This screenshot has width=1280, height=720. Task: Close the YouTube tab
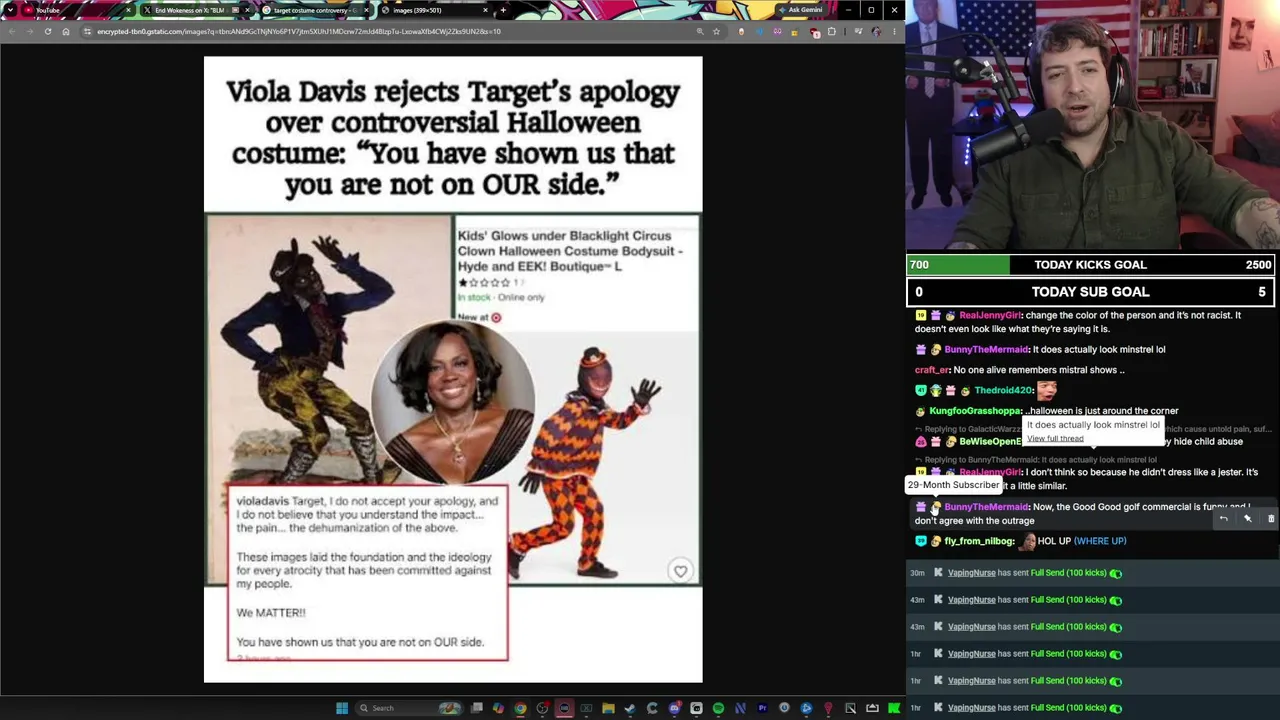tap(128, 10)
